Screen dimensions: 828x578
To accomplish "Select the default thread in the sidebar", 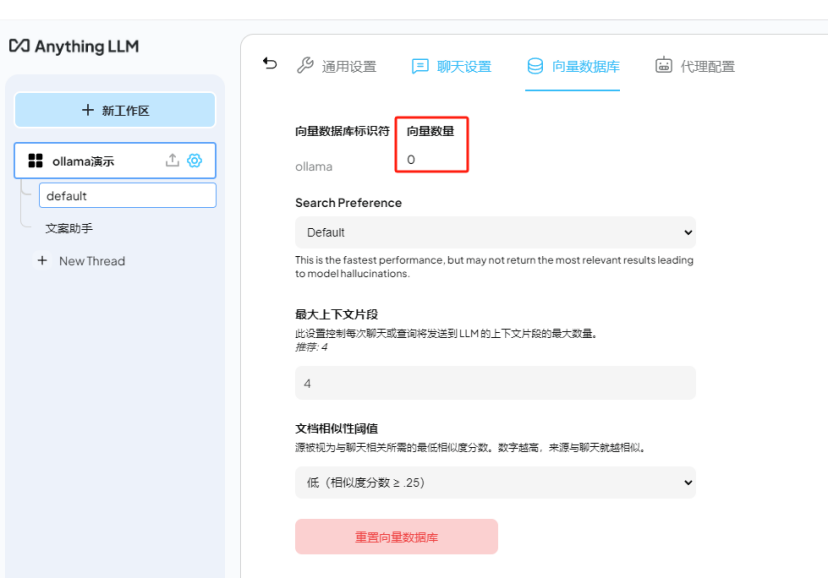I will pyautogui.click(x=127, y=195).
